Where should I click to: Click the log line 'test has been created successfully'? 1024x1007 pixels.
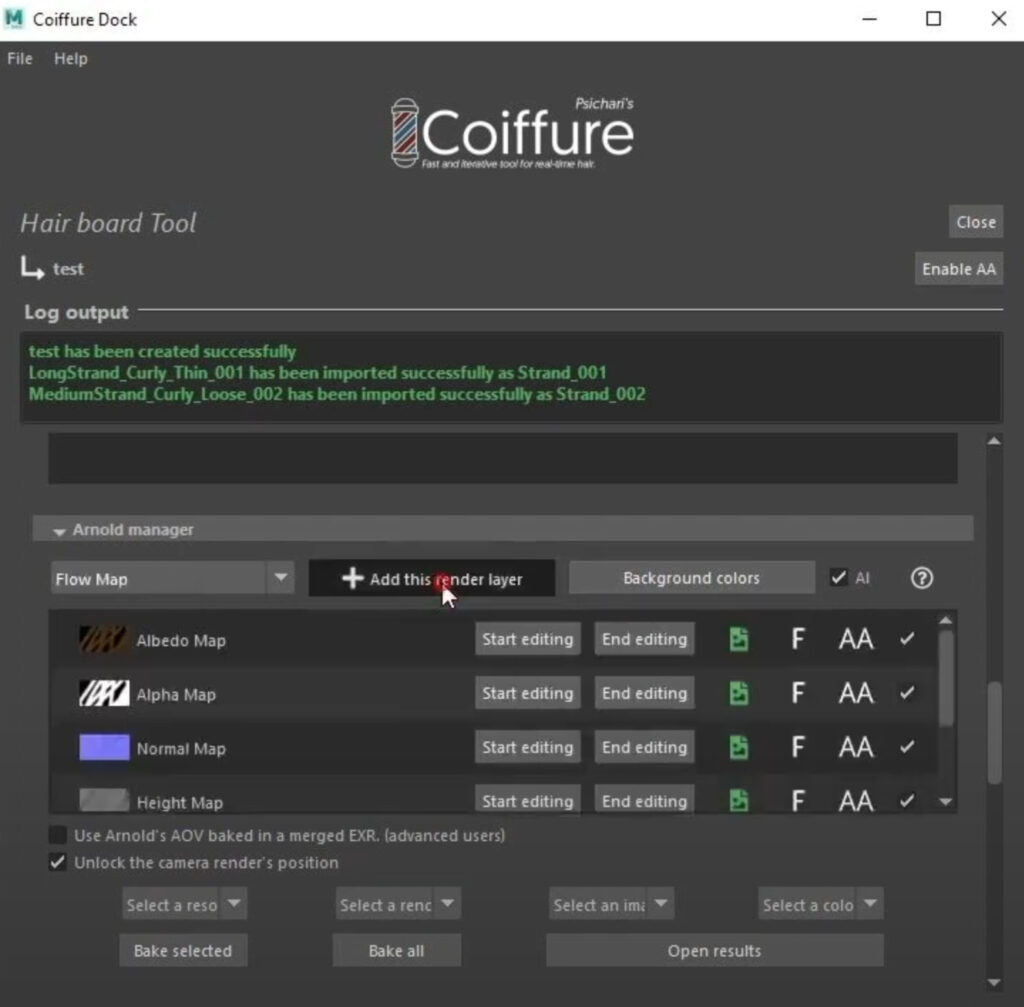162,351
